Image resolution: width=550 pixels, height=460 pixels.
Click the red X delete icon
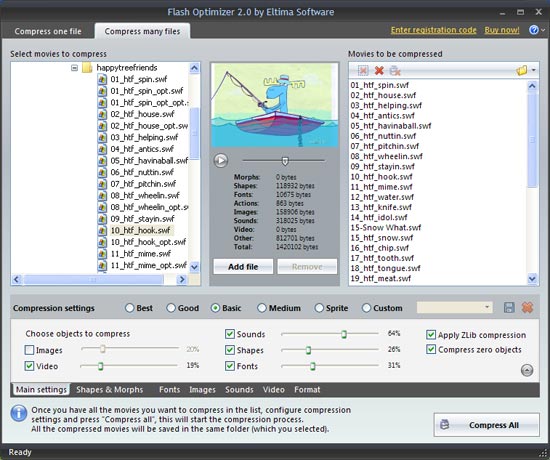click(379, 71)
